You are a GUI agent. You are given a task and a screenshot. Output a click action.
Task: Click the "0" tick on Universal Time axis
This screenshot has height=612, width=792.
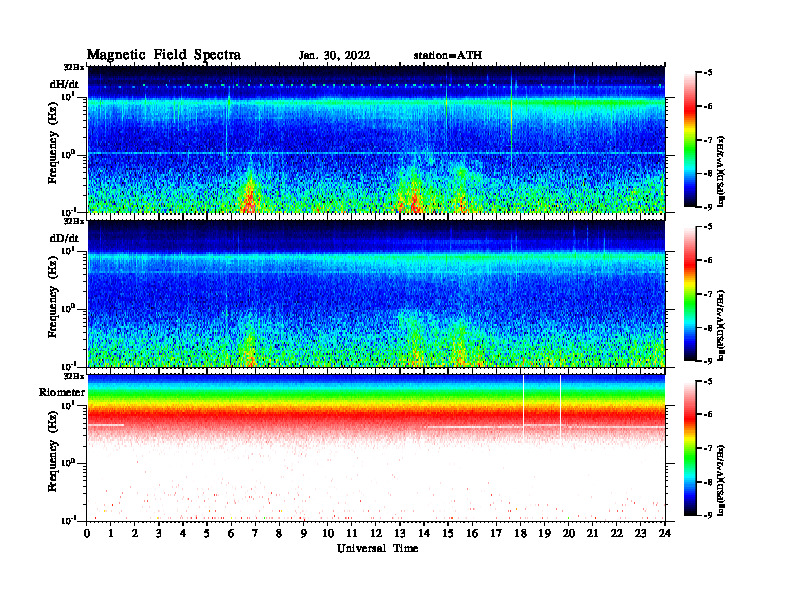click(87, 534)
